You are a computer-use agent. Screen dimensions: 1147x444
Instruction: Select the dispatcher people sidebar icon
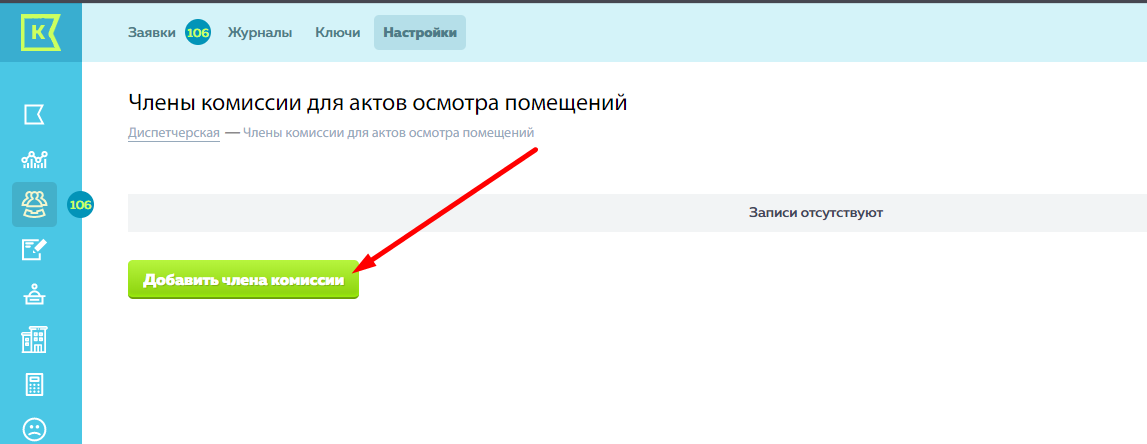[x=34, y=204]
